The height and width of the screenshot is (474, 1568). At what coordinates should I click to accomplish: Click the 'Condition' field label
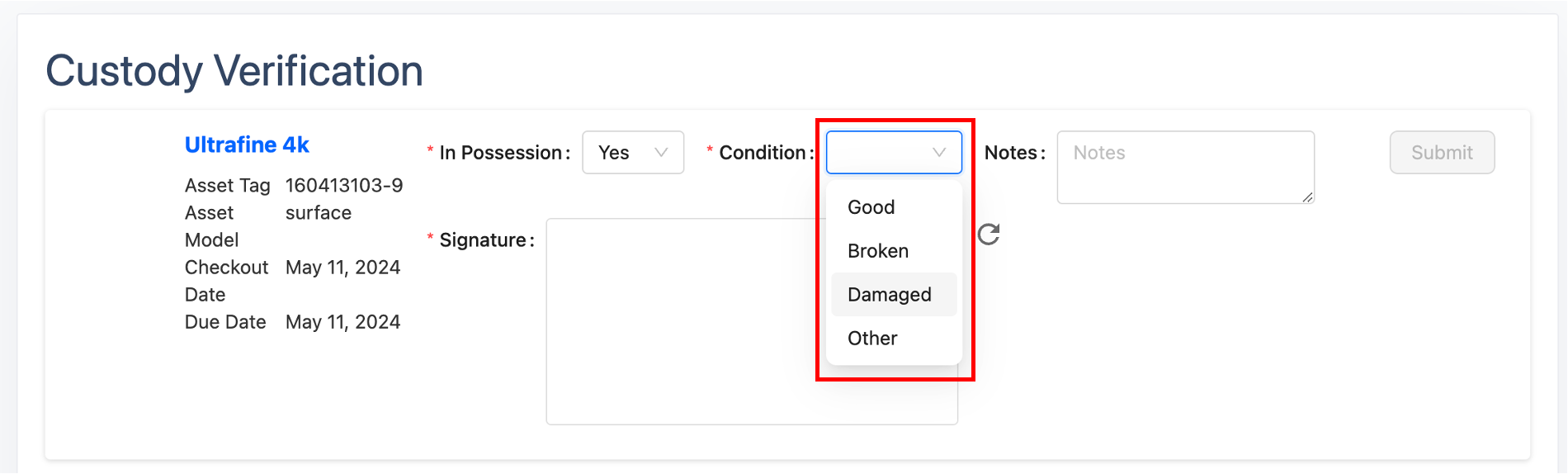coord(762,153)
